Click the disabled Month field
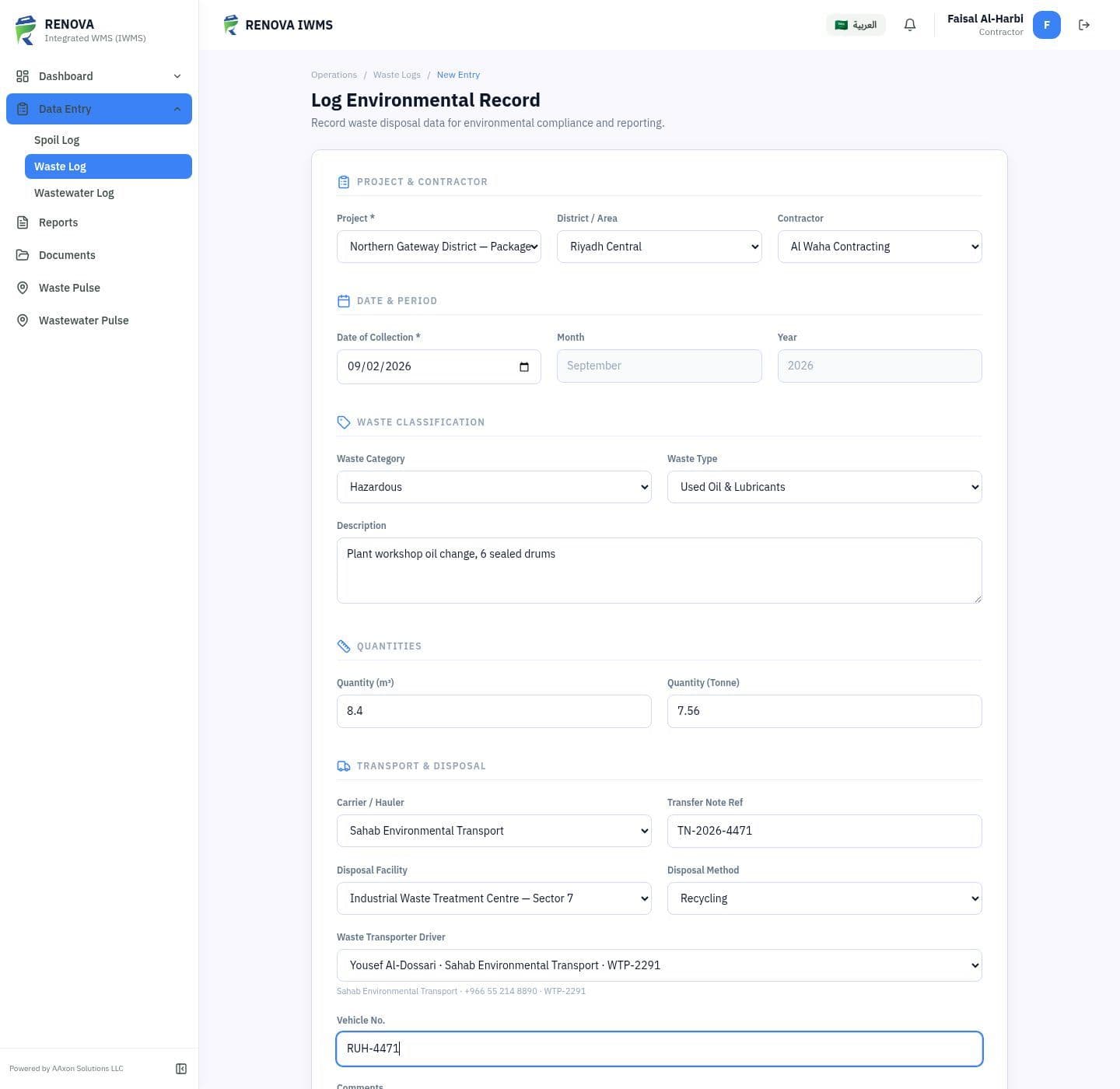 tap(659, 366)
